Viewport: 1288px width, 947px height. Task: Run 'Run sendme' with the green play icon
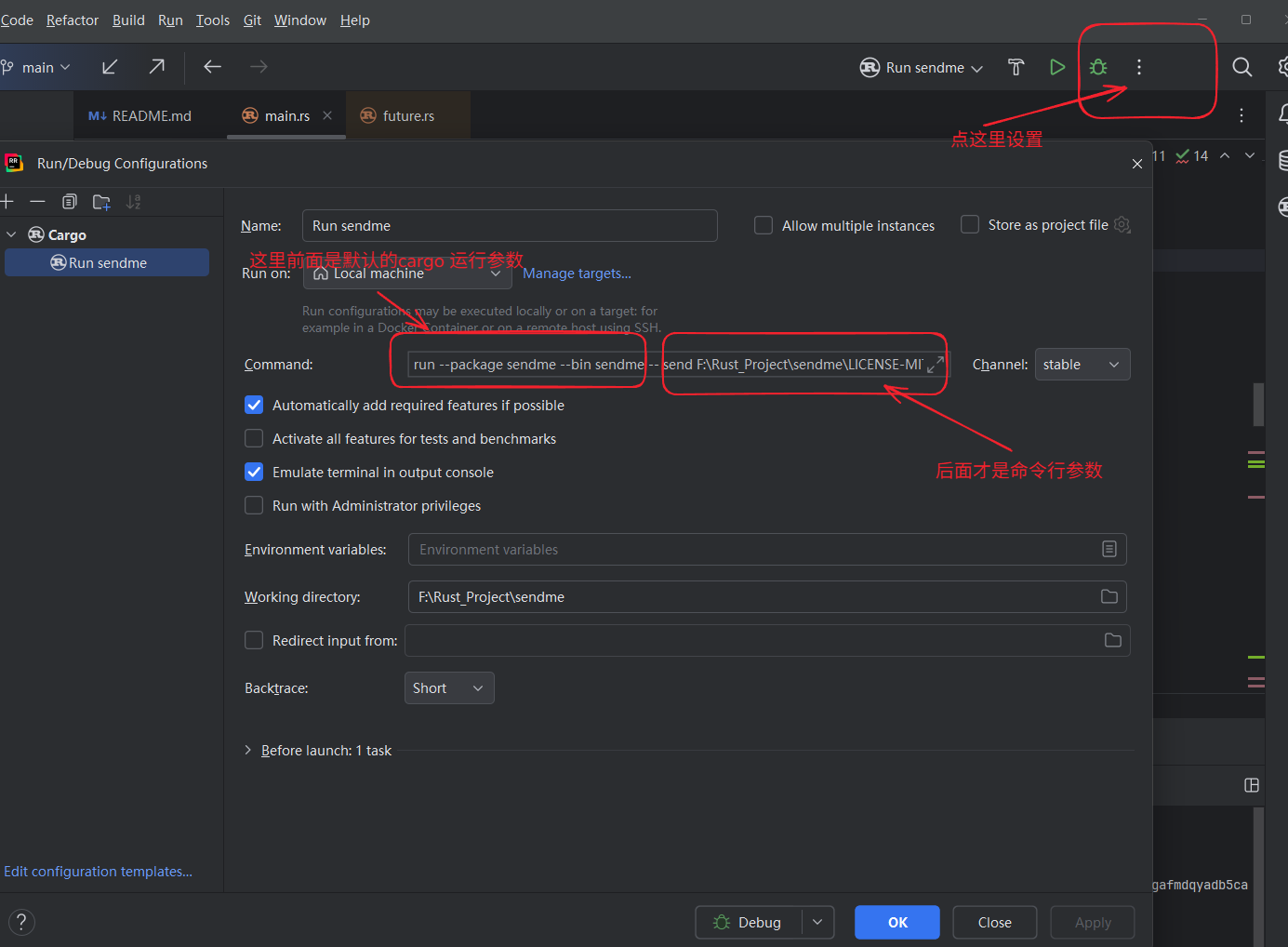(x=1057, y=67)
